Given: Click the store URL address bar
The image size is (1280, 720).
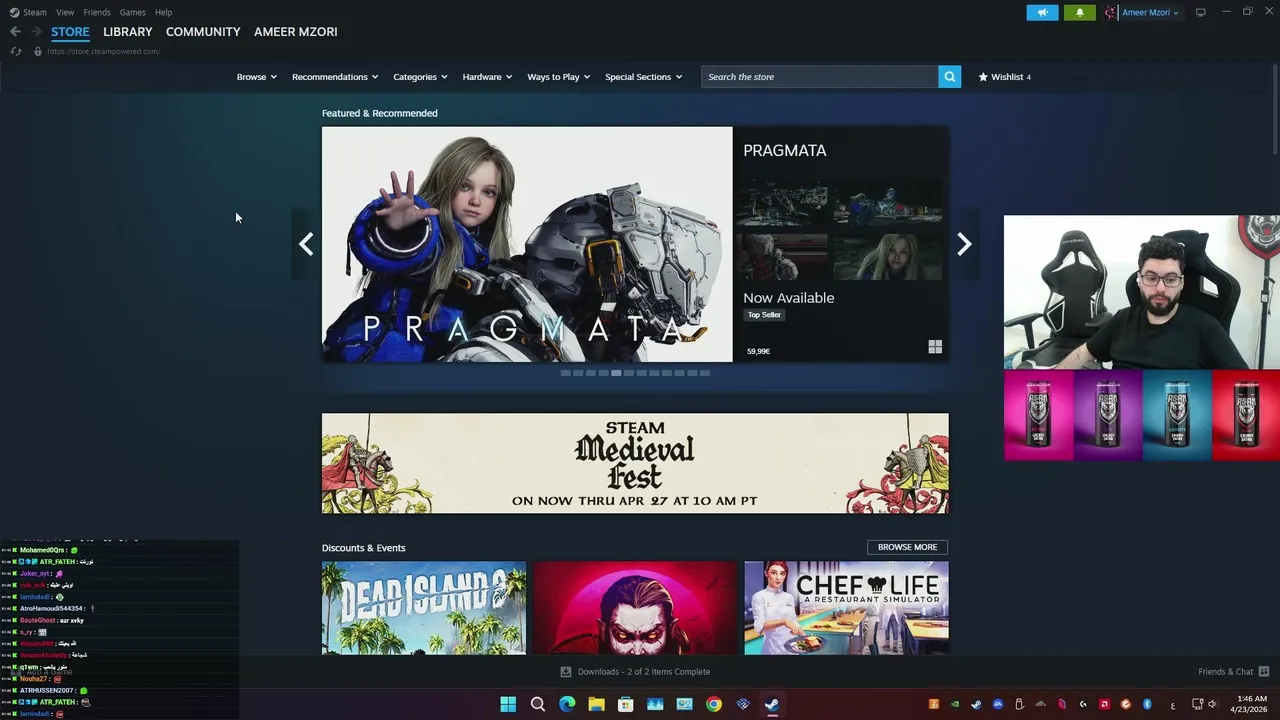Looking at the screenshot, I should 103,51.
